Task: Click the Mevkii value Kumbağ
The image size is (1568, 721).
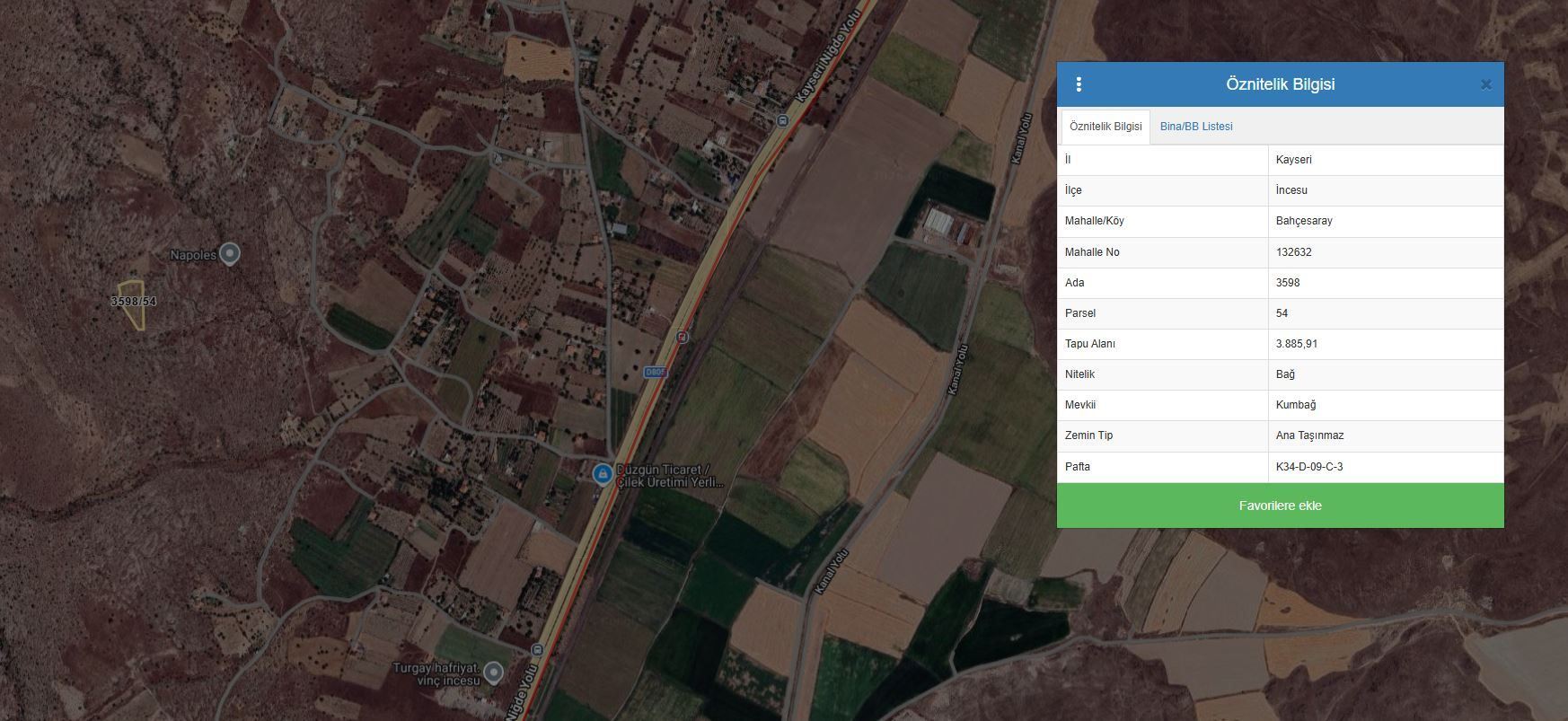Action: [1296, 405]
